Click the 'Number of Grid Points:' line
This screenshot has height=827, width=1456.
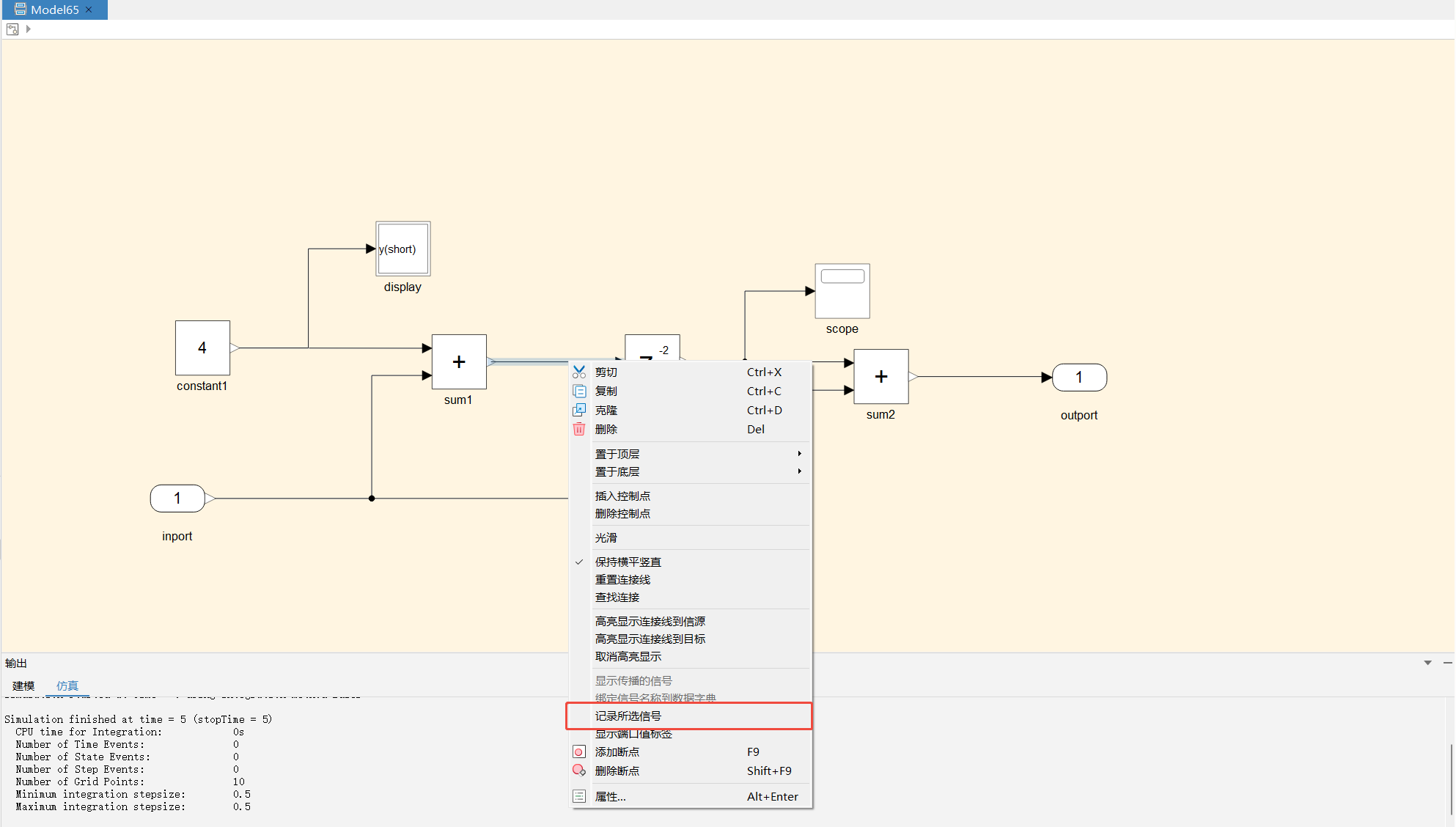tap(80, 782)
